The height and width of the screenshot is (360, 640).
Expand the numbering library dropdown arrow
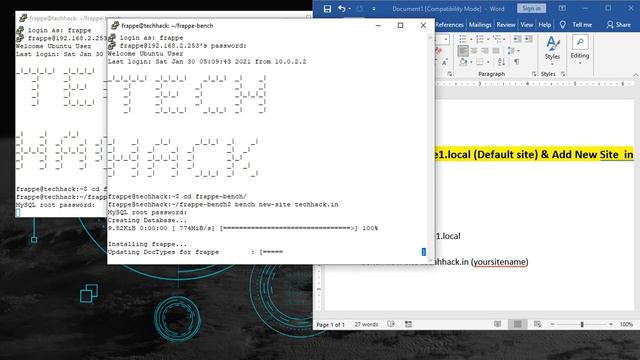[488, 39]
